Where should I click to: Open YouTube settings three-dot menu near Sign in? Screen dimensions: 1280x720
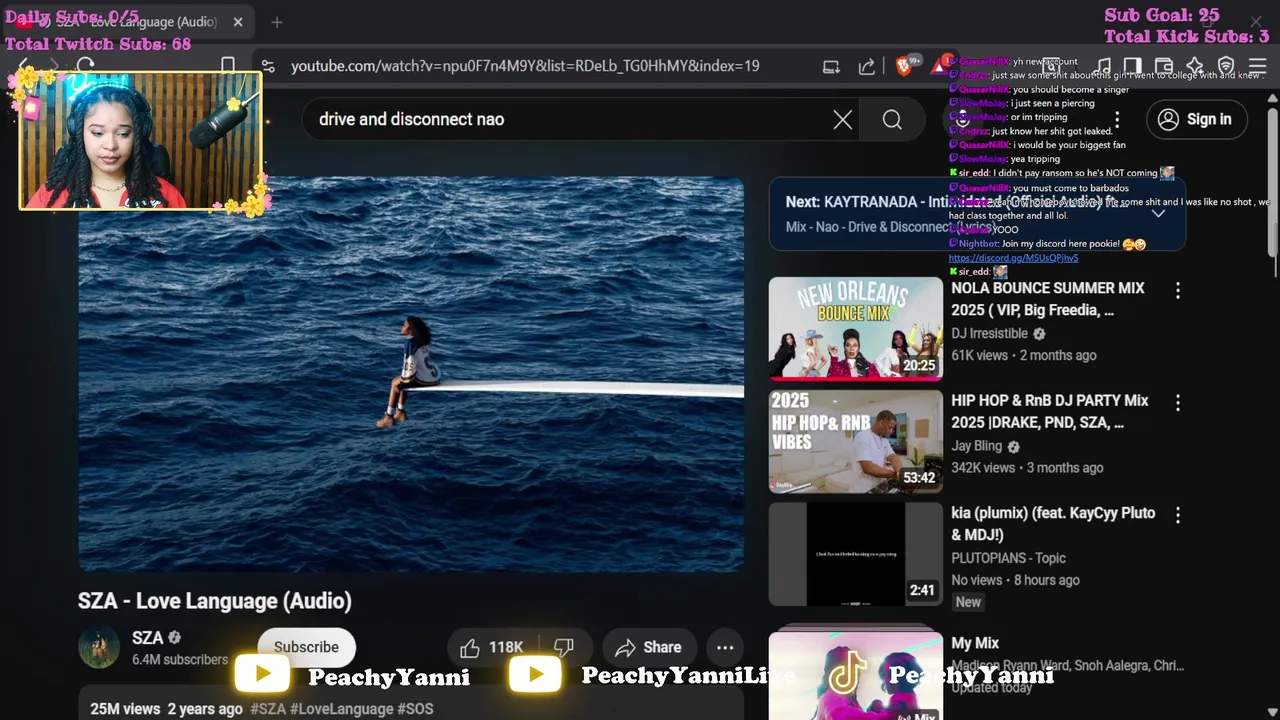pyautogui.click(x=1117, y=120)
